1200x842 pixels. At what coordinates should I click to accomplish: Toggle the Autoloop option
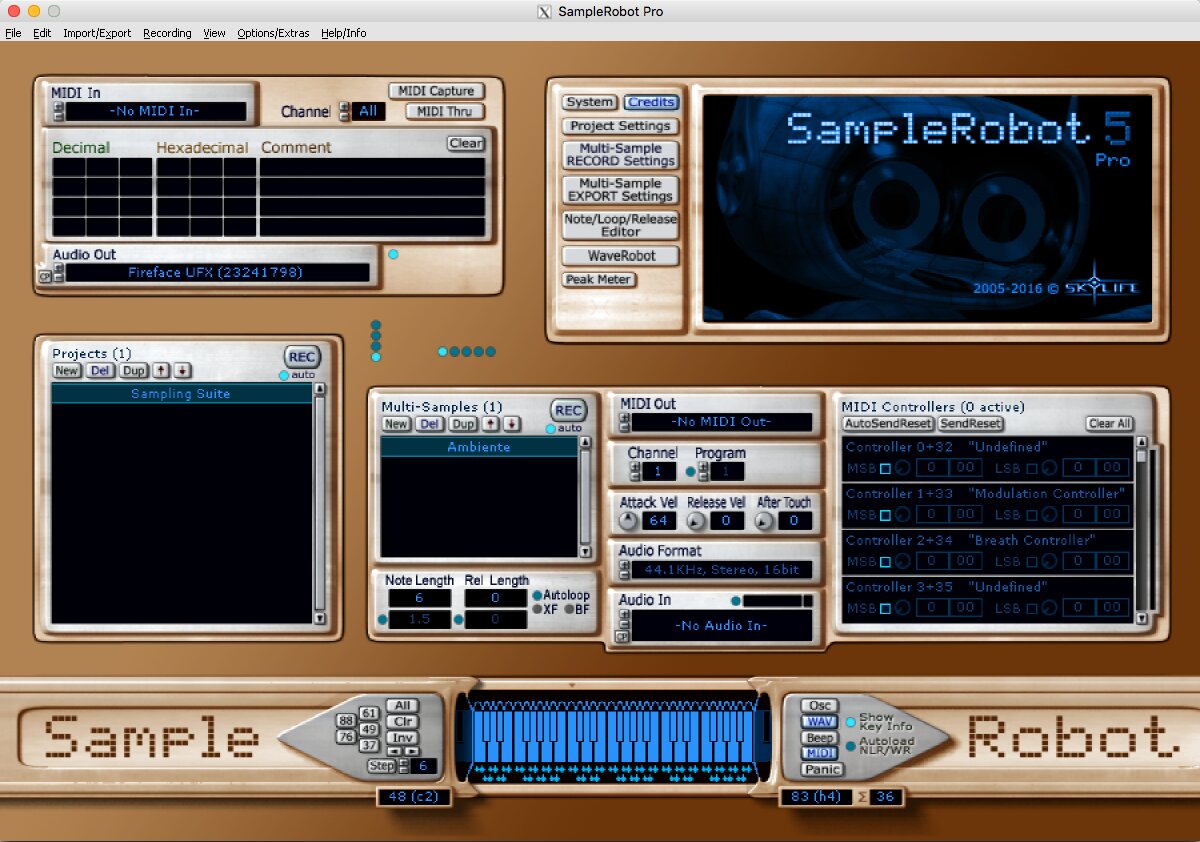pyautogui.click(x=537, y=595)
